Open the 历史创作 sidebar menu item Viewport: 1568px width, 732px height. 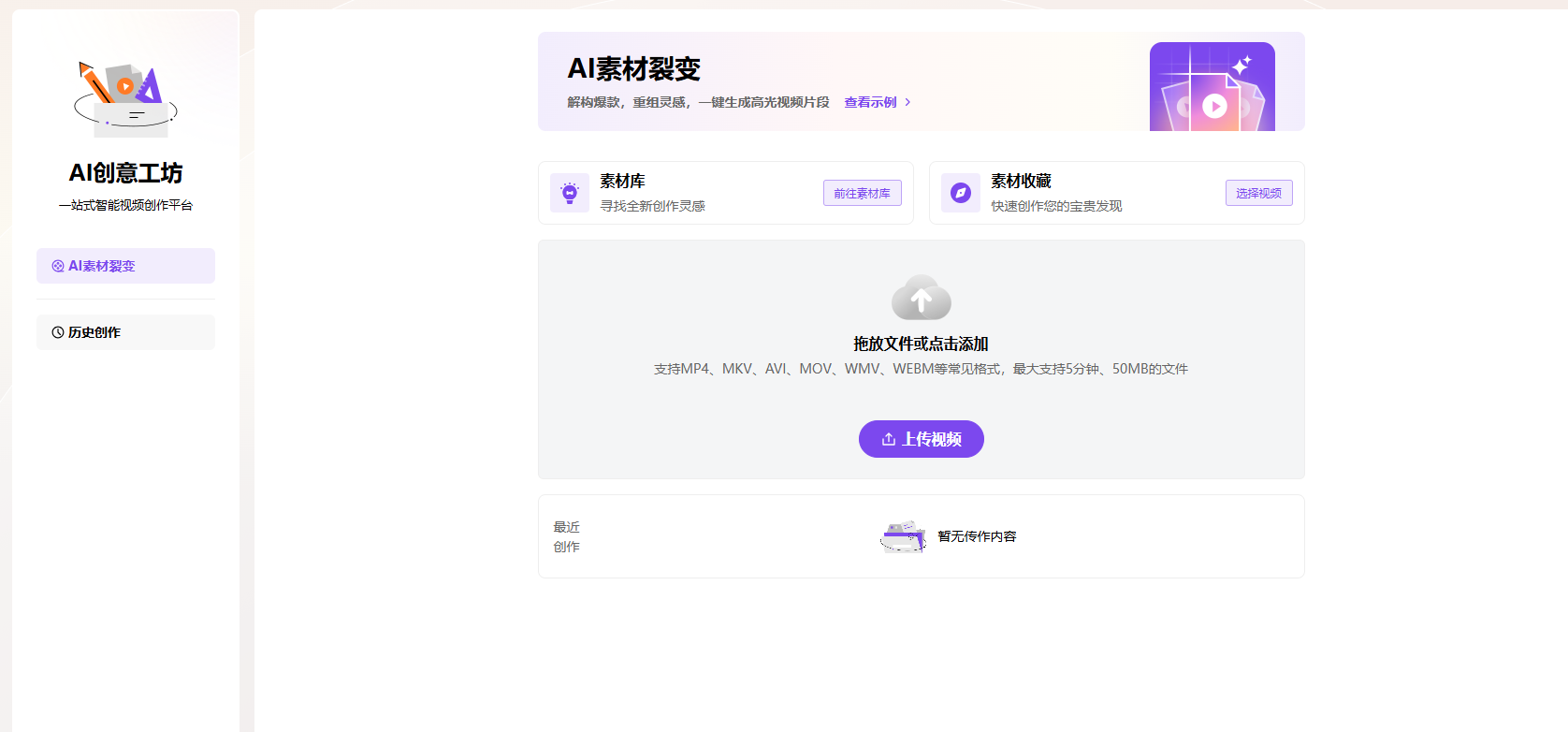[125, 332]
